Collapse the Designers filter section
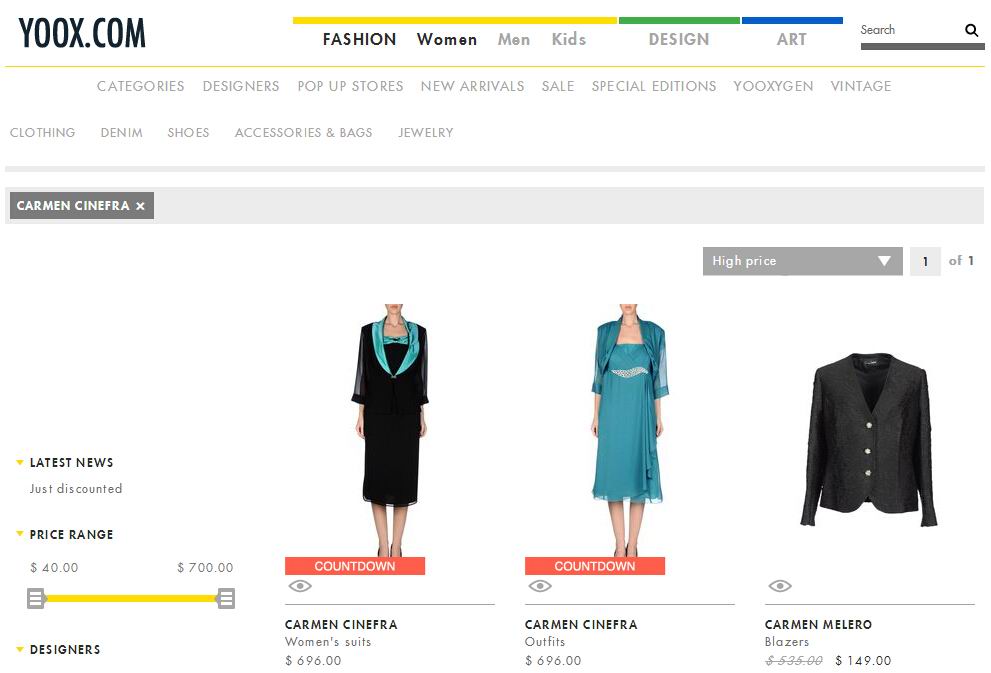The width and height of the screenshot is (991, 673). tap(20, 649)
